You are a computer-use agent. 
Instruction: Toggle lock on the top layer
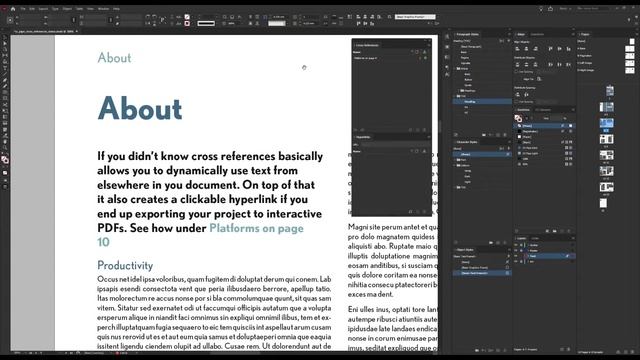tap(521, 245)
